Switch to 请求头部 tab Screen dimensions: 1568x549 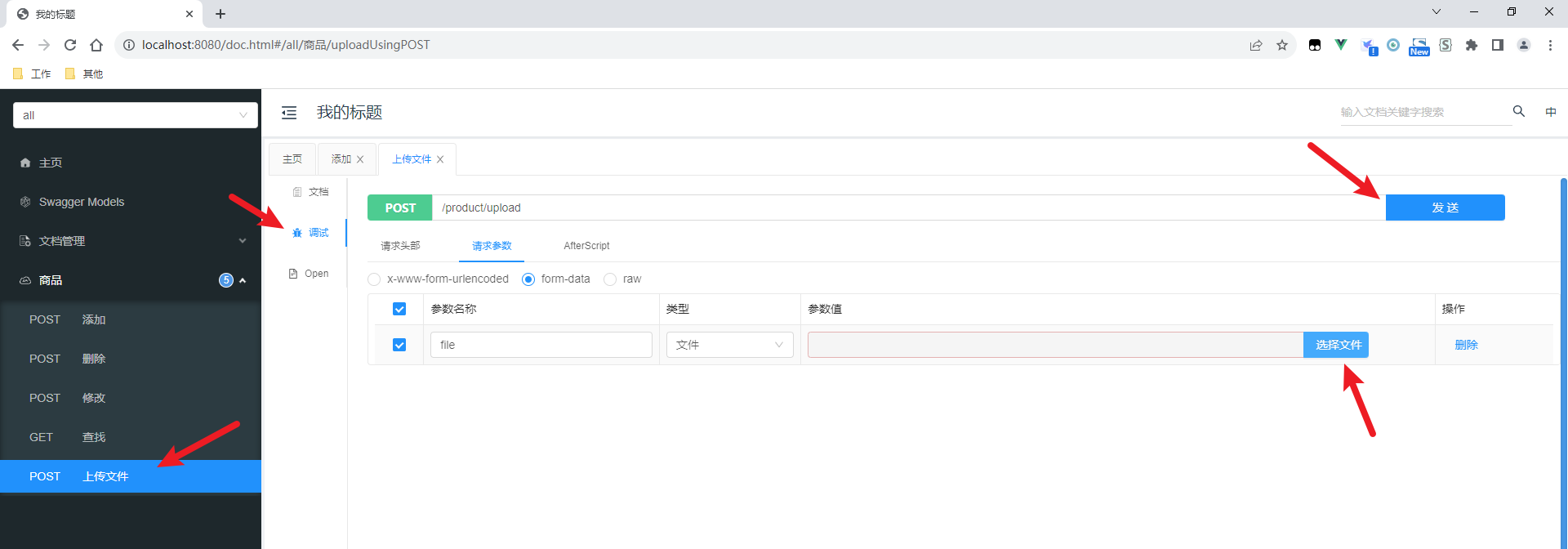coord(400,246)
